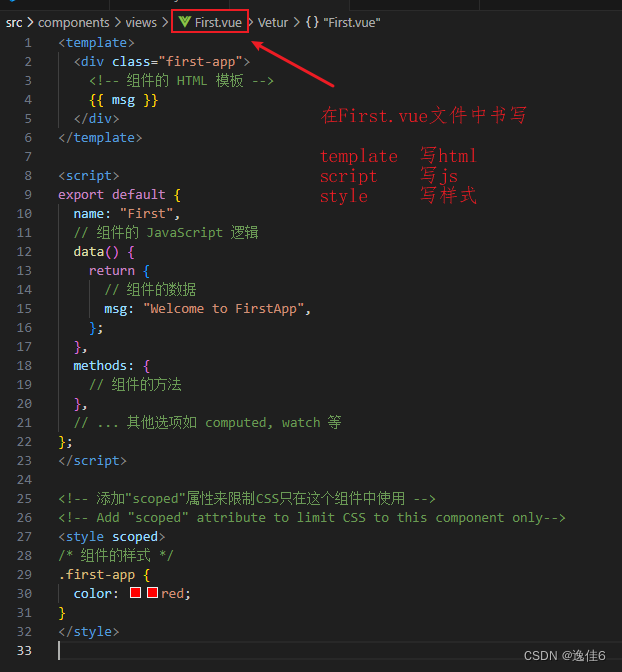Click the 'computed, watch' comment line
622x672 pixels.
(207, 423)
